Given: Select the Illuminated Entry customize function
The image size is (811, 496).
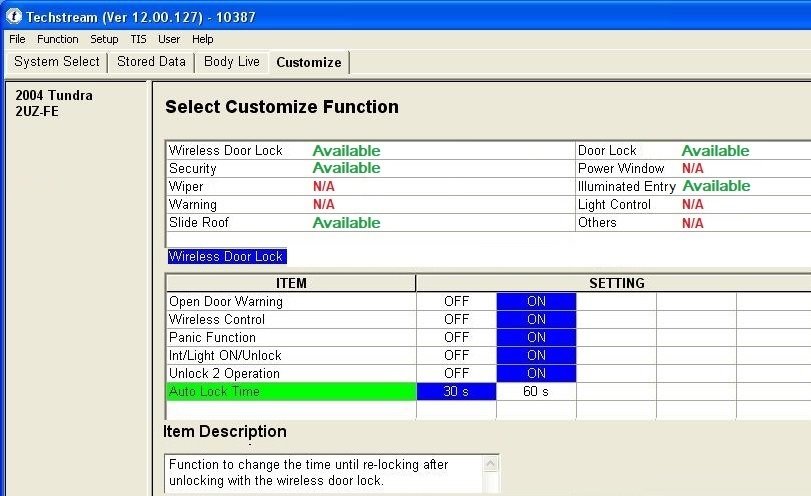Looking at the screenshot, I should [x=693, y=186].
